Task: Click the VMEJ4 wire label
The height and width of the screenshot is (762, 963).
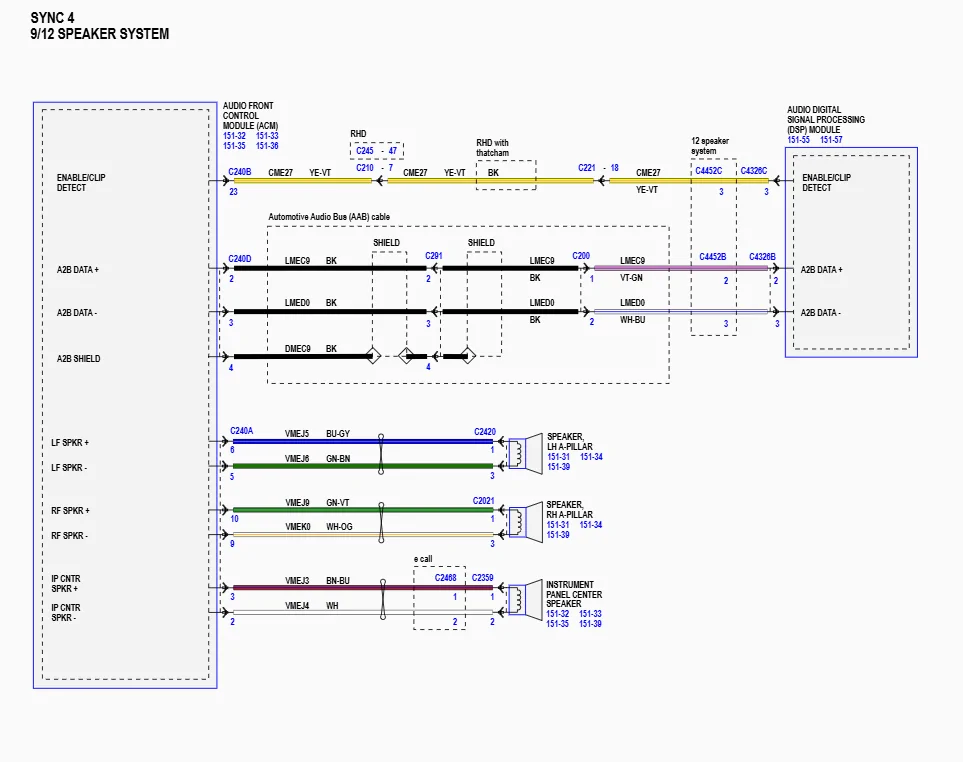Action: (297, 605)
